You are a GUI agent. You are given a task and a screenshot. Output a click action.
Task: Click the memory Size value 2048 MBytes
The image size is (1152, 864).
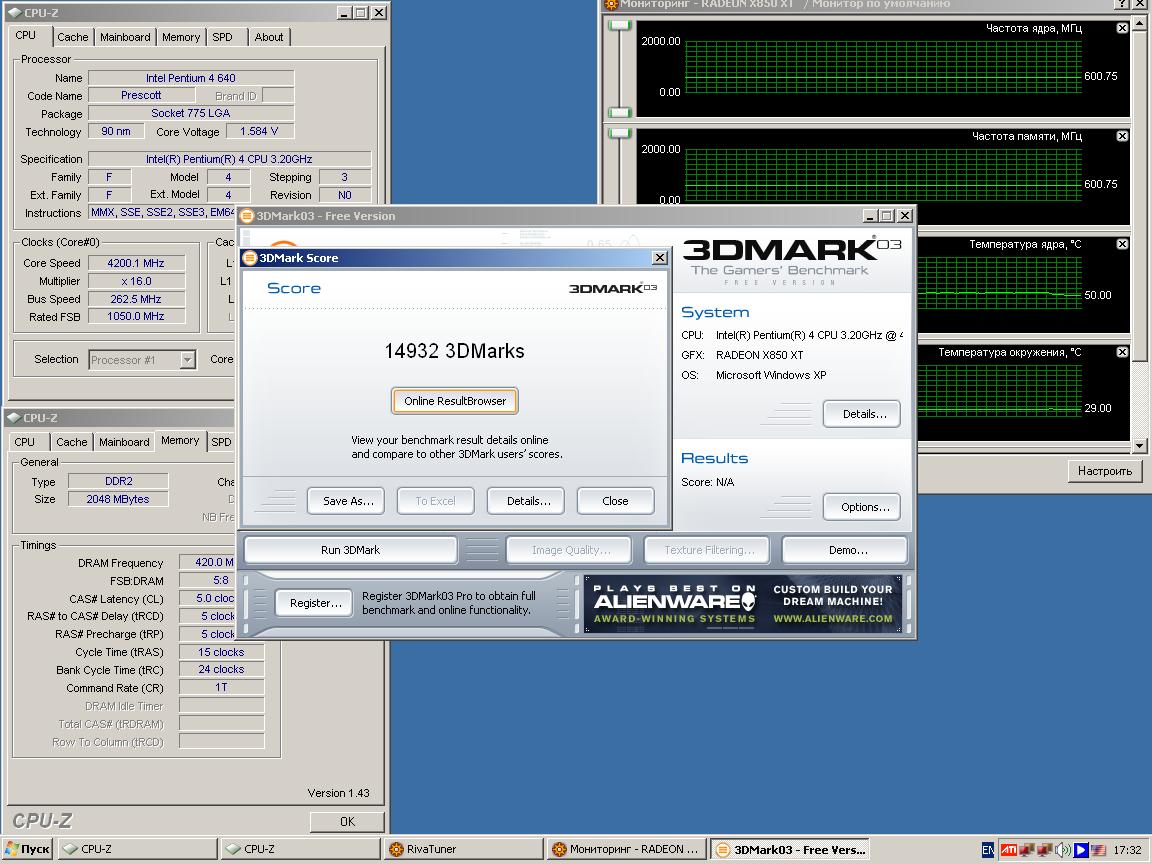[118, 499]
